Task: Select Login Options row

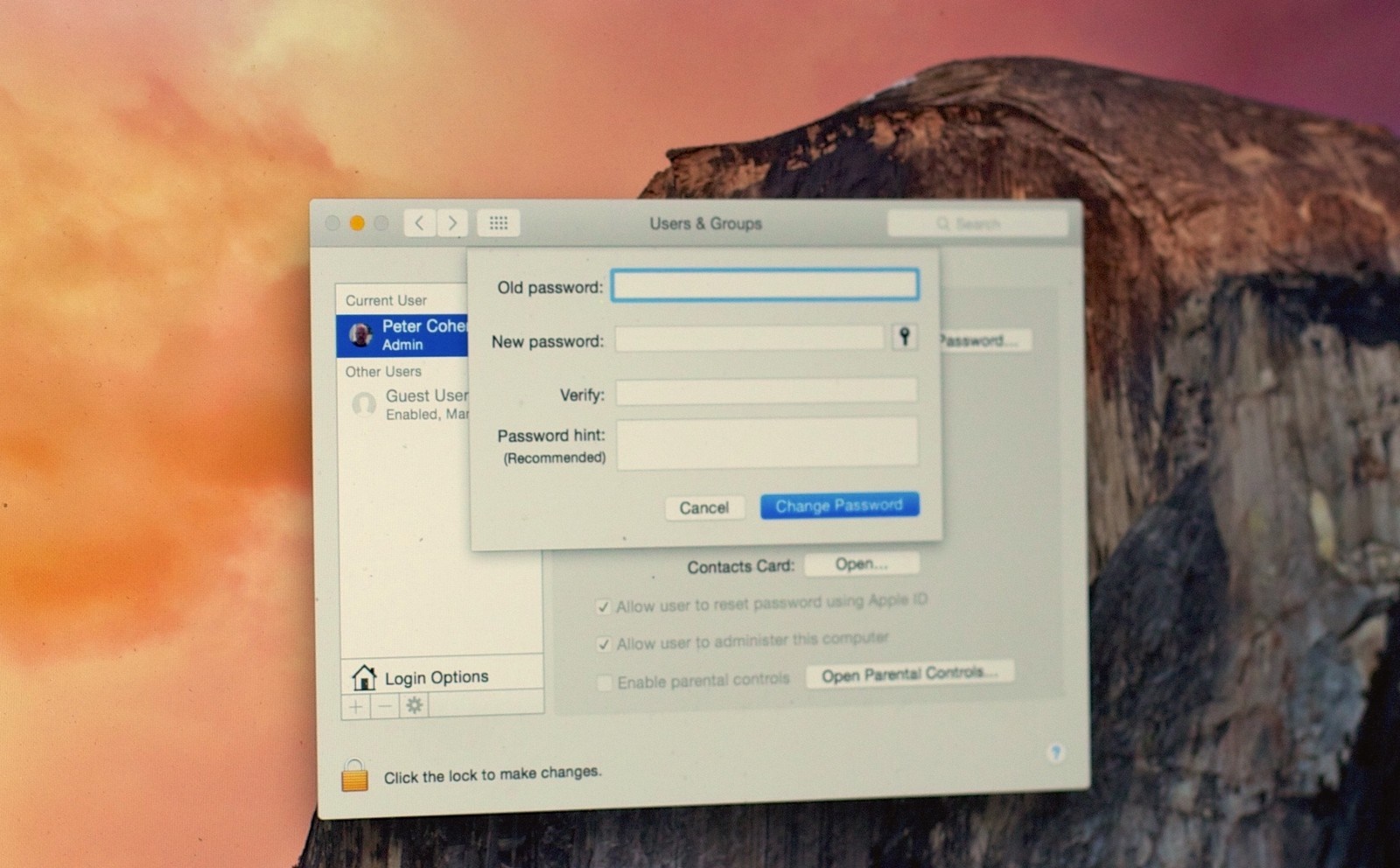Action: [442, 676]
